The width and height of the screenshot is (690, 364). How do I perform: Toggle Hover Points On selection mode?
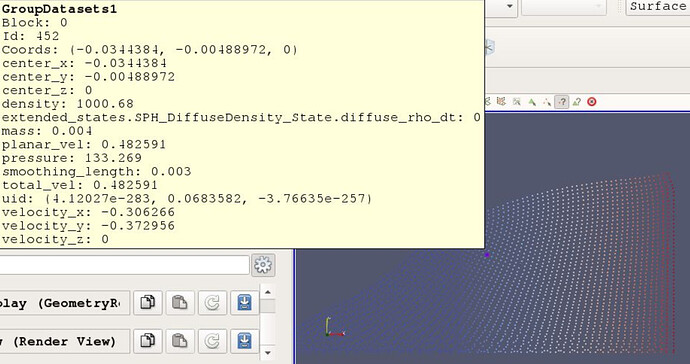562,102
